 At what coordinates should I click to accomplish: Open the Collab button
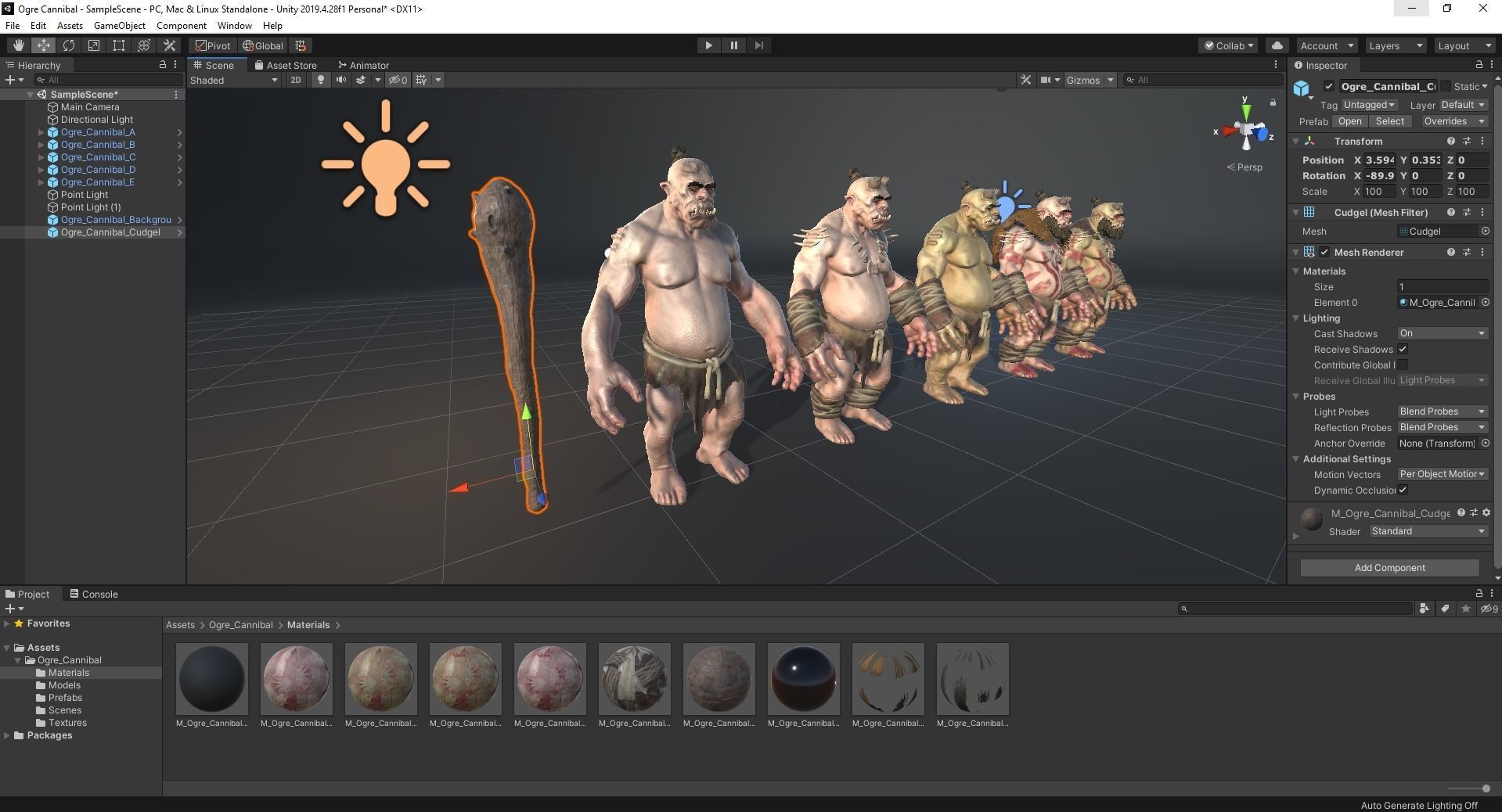1229,45
